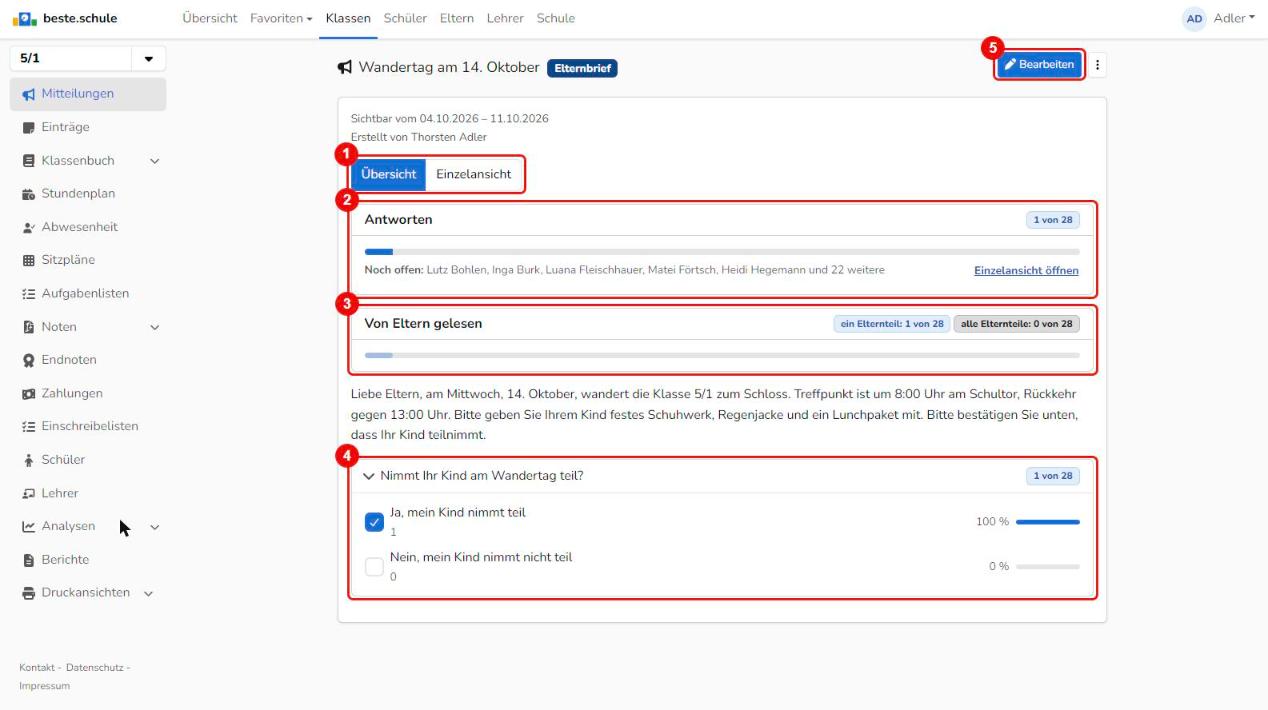Open the Adler account dropdown

(x=1233, y=19)
